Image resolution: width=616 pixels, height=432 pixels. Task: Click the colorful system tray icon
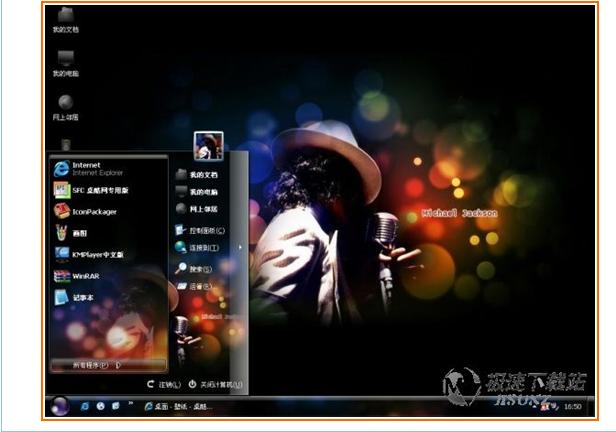point(545,407)
